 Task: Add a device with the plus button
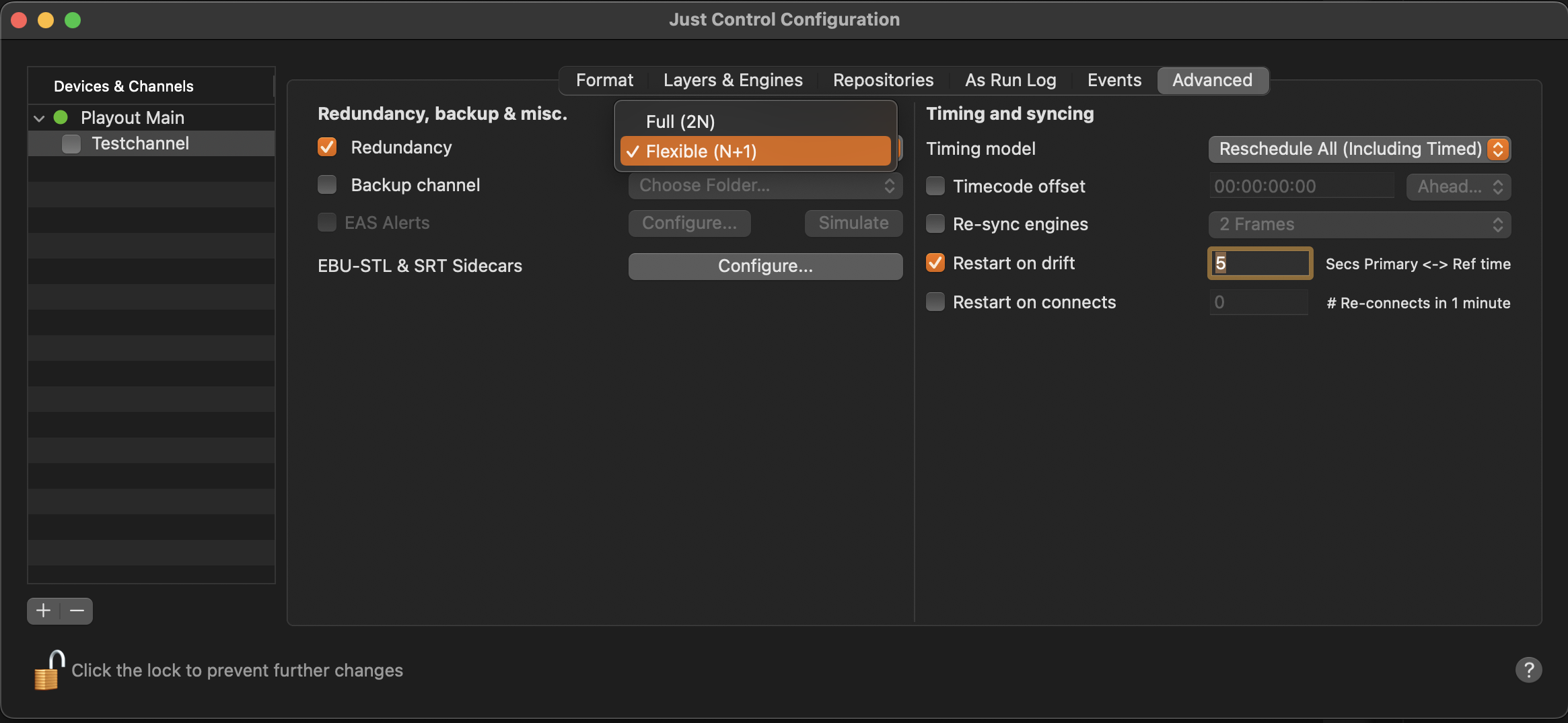coord(44,611)
